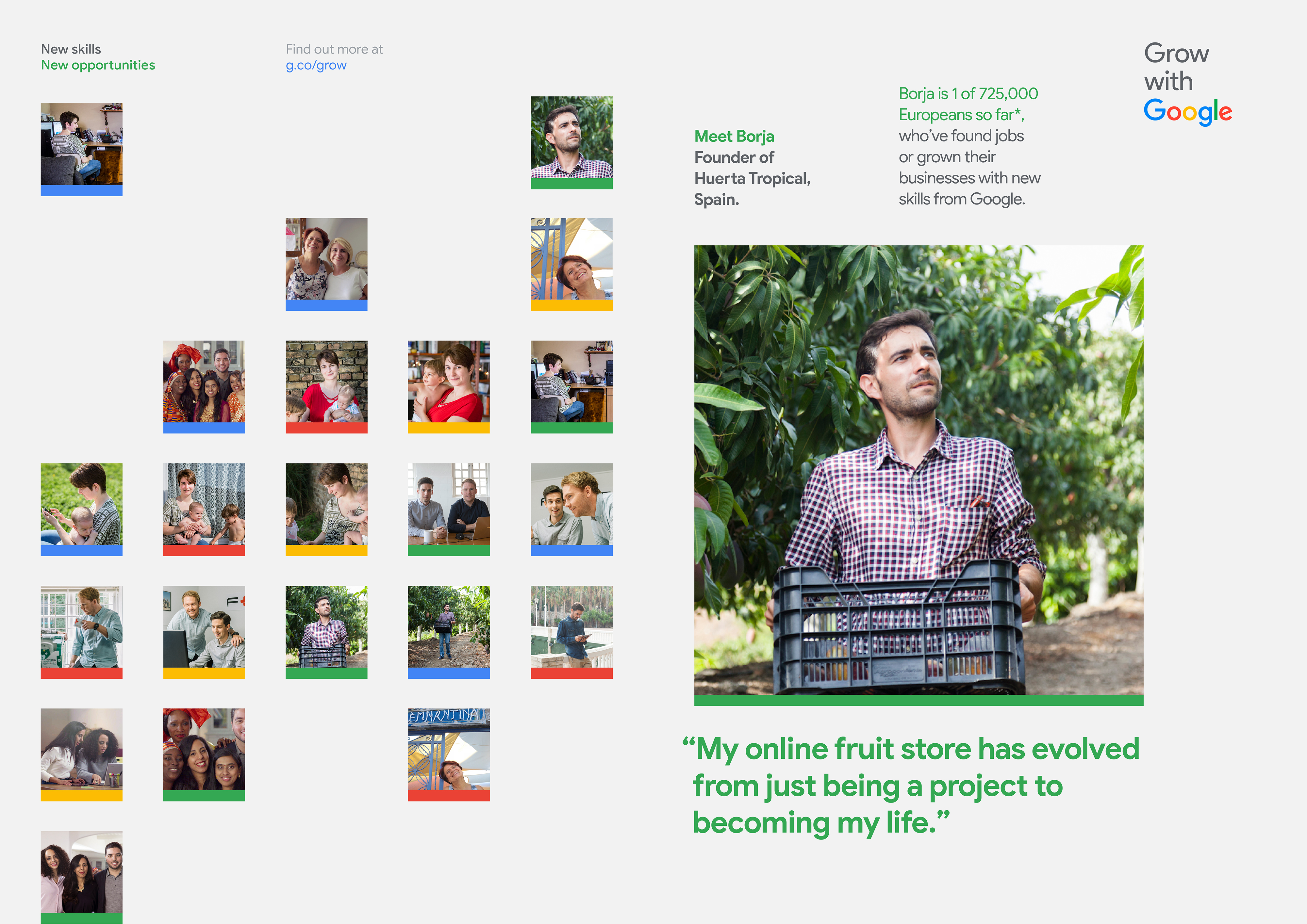This screenshot has height=924, width=1307.
Task: Select the two men at table with laptop
Action: [449, 504]
